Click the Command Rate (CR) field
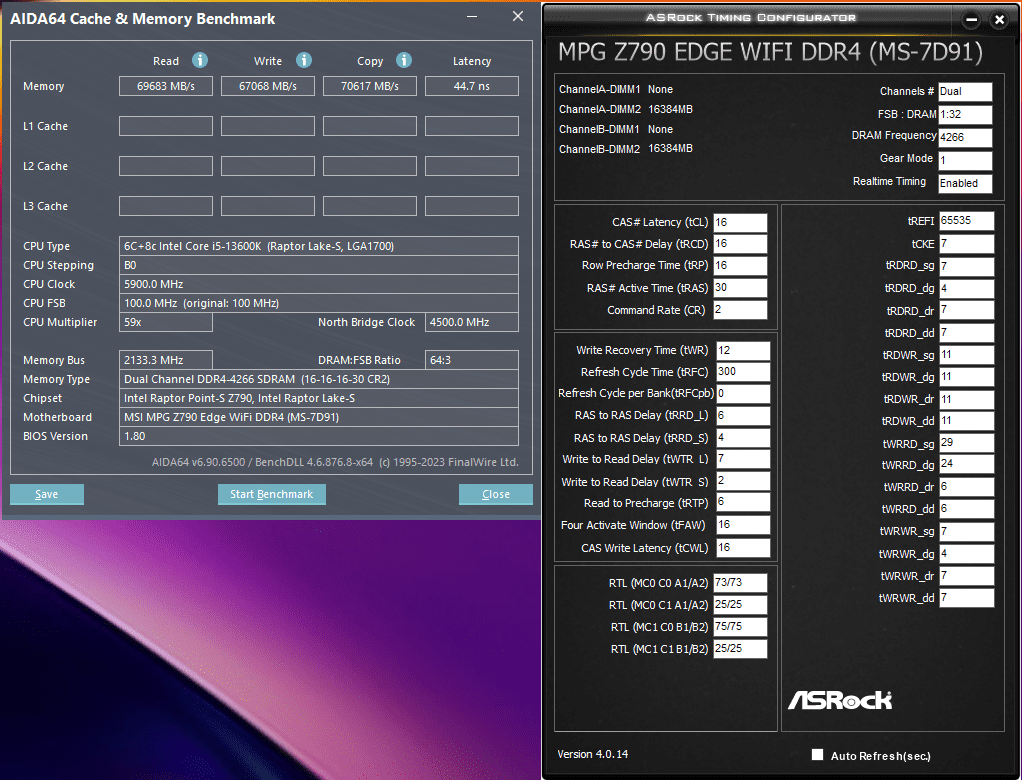 coord(740,310)
